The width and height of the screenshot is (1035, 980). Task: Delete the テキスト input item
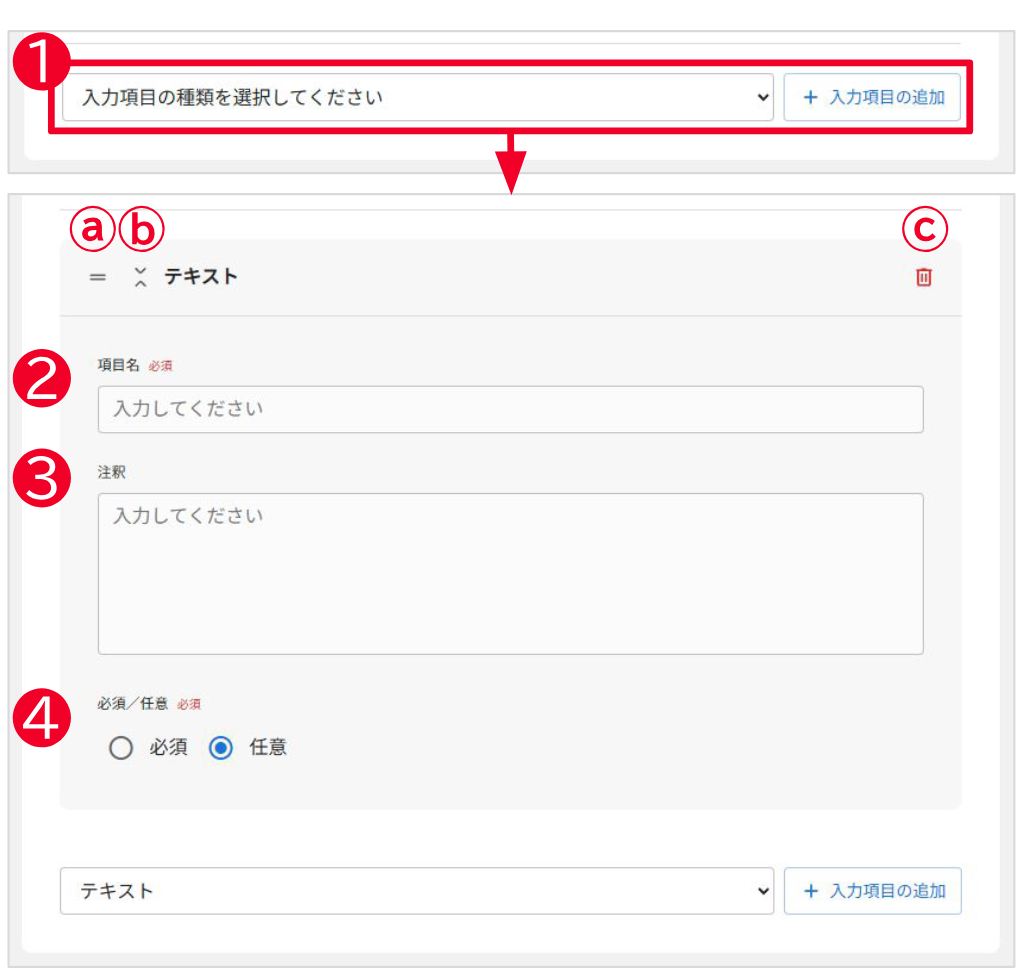tap(923, 277)
